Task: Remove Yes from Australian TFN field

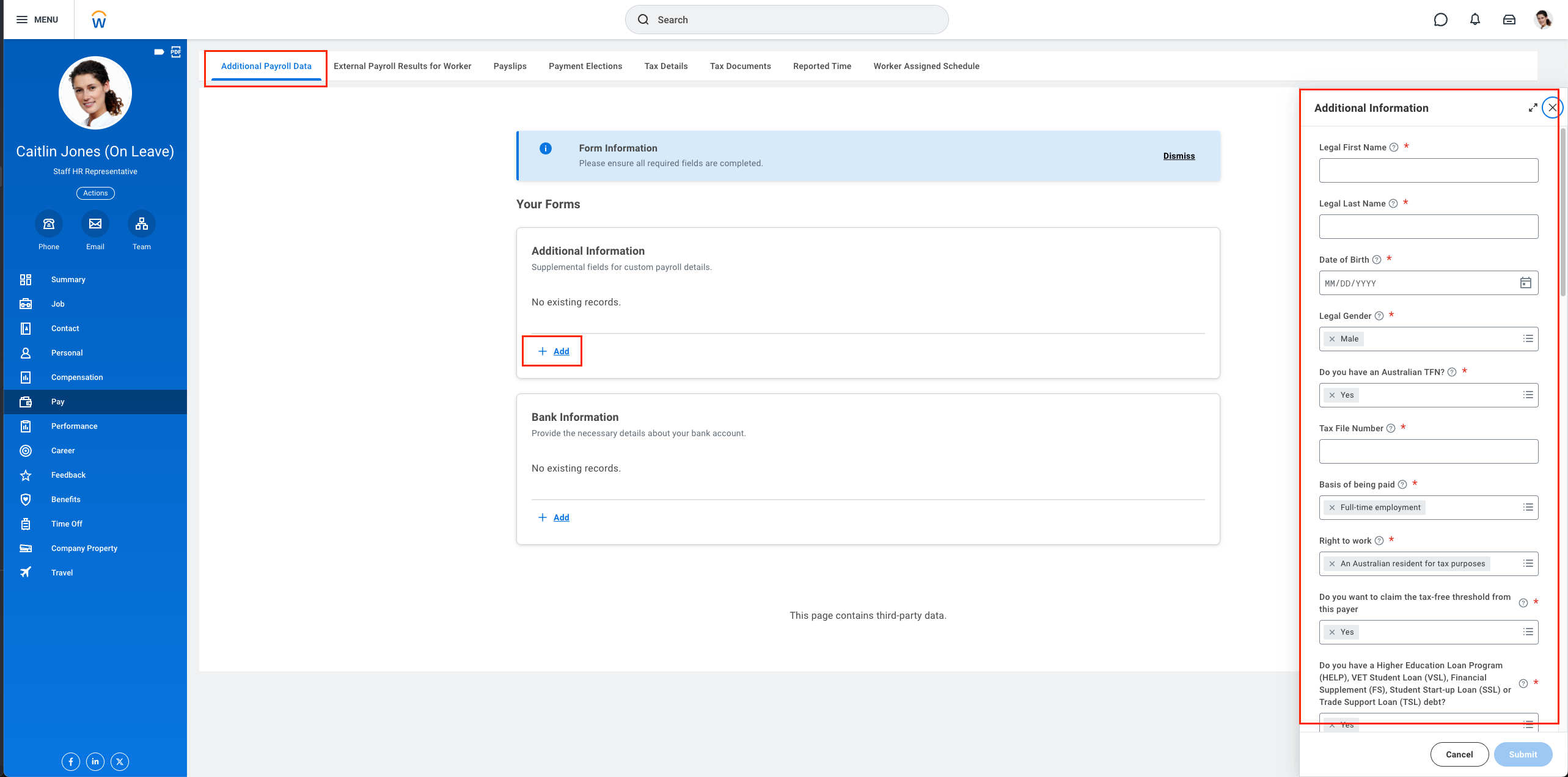Action: point(1332,395)
